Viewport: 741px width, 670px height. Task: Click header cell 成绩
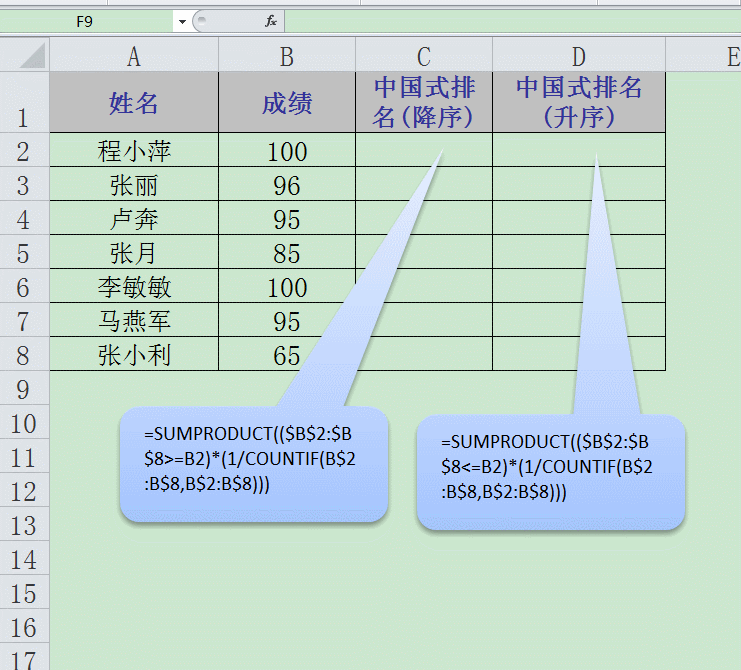[287, 102]
